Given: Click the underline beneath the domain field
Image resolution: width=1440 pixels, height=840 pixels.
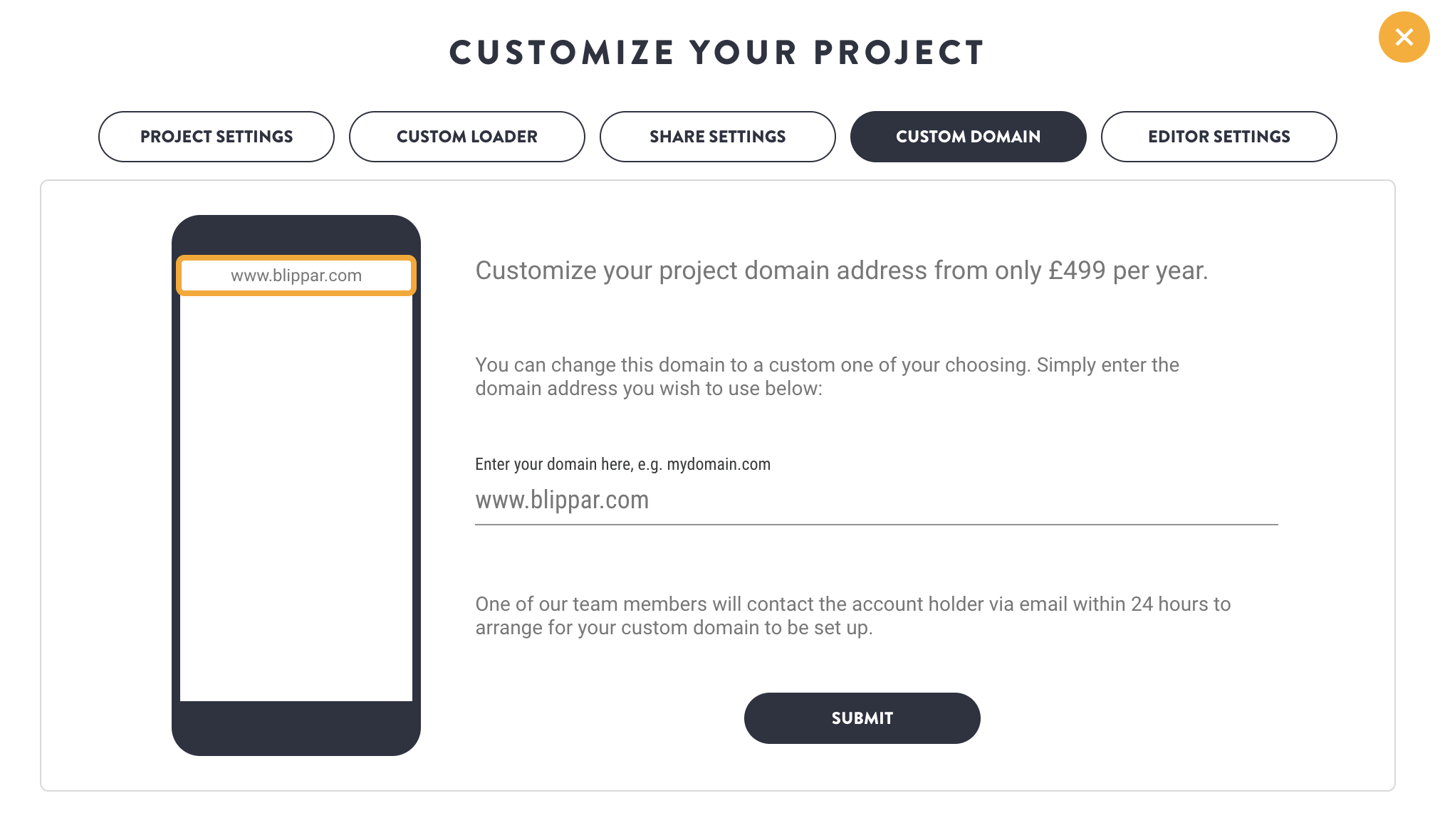Looking at the screenshot, I should click(876, 525).
